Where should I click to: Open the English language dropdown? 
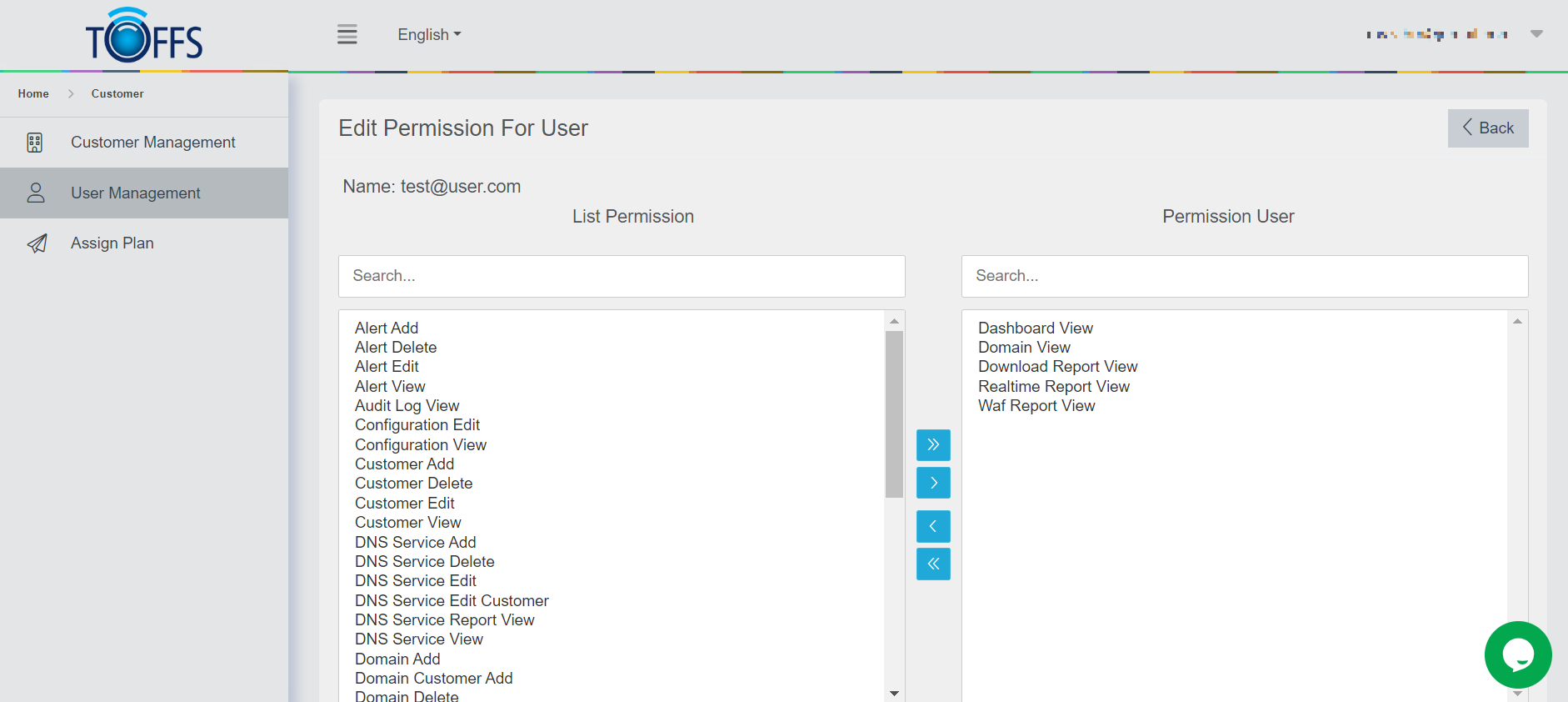tap(429, 35)
